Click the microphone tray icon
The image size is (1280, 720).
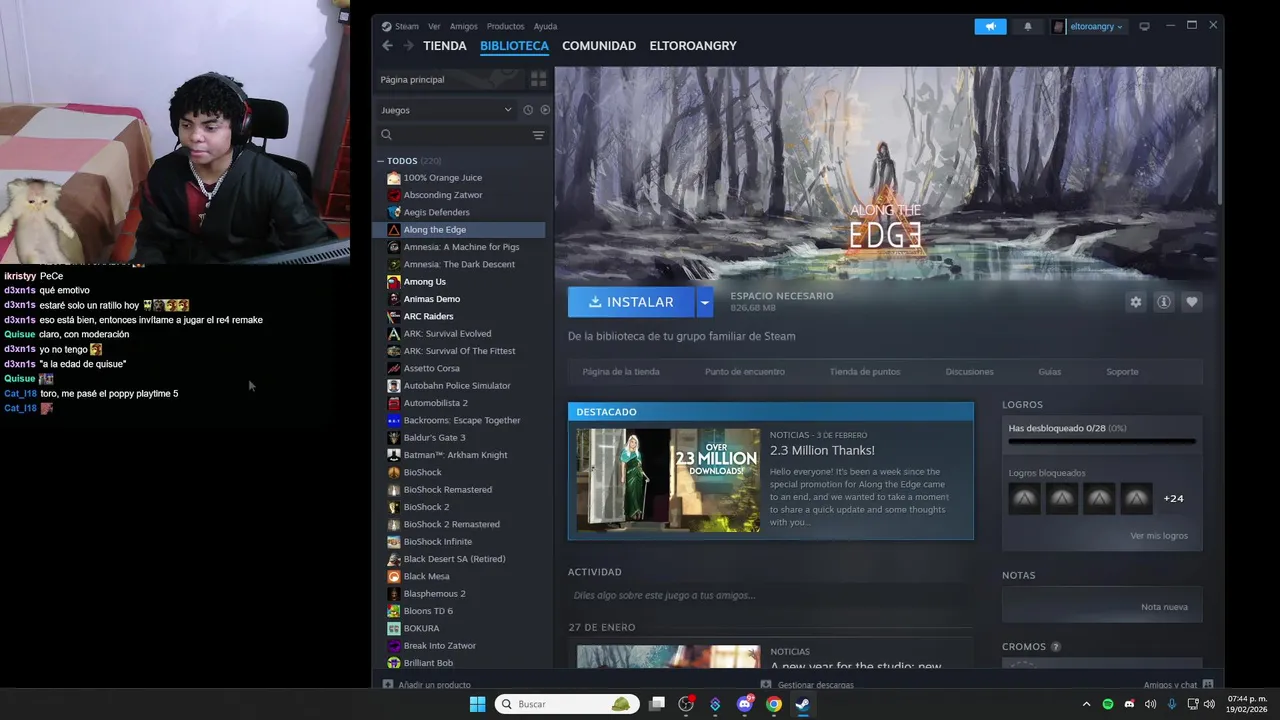(x=1171, y=704)
